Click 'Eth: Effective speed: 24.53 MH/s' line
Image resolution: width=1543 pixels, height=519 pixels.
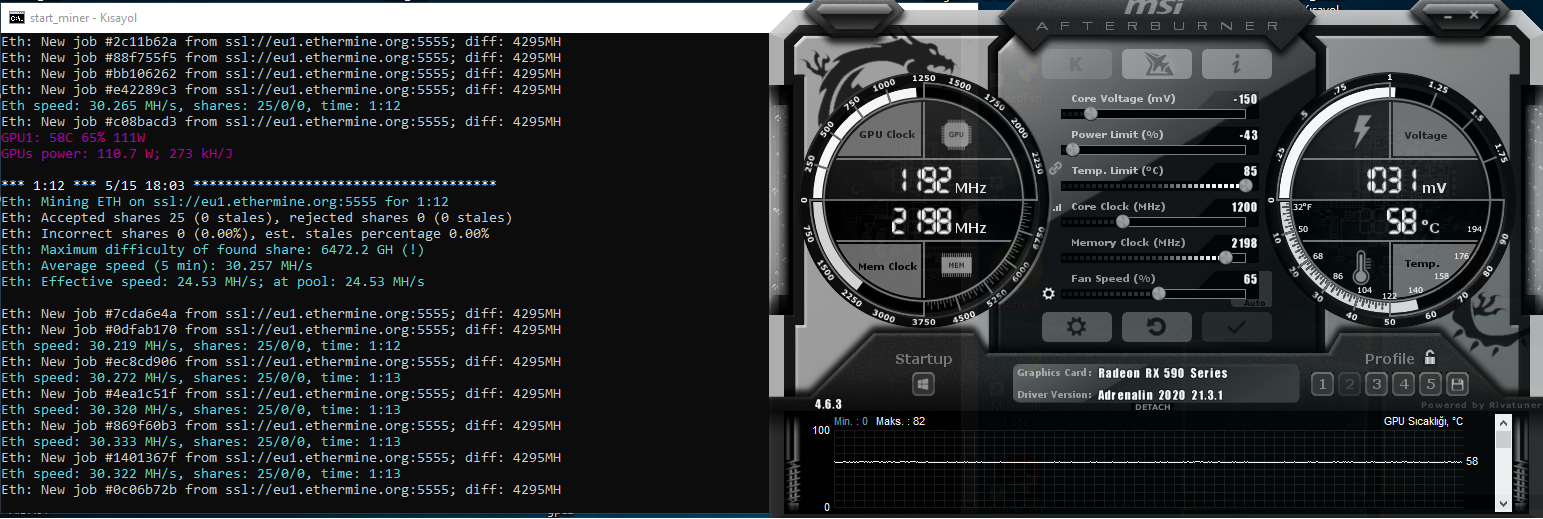(x=213, y=282)
